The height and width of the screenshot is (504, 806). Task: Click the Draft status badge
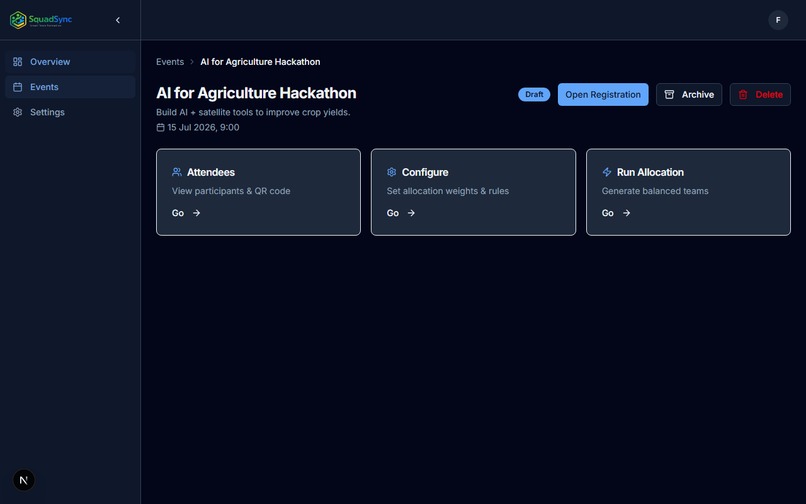click(x=534, y=95)
